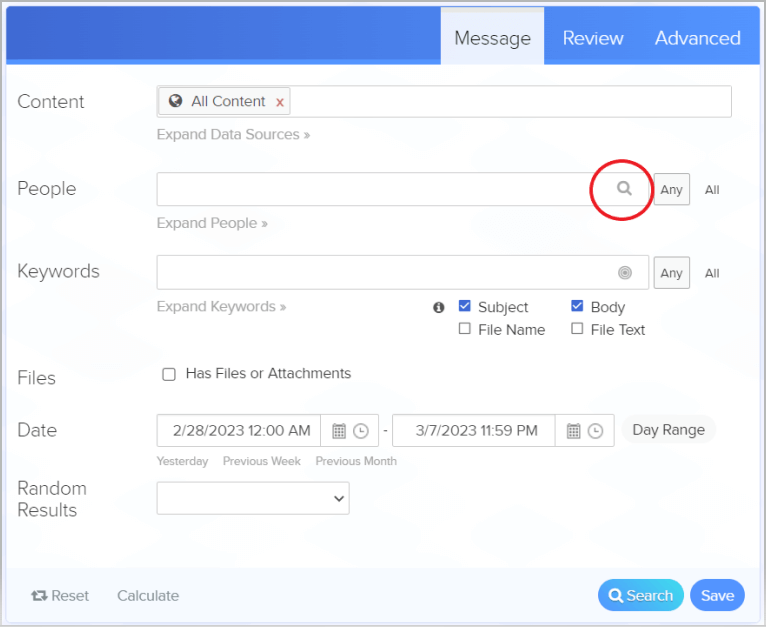The width and height of the screenshot is (766, 627).
Task: Select Any option for People
Action: click(672, 189)
